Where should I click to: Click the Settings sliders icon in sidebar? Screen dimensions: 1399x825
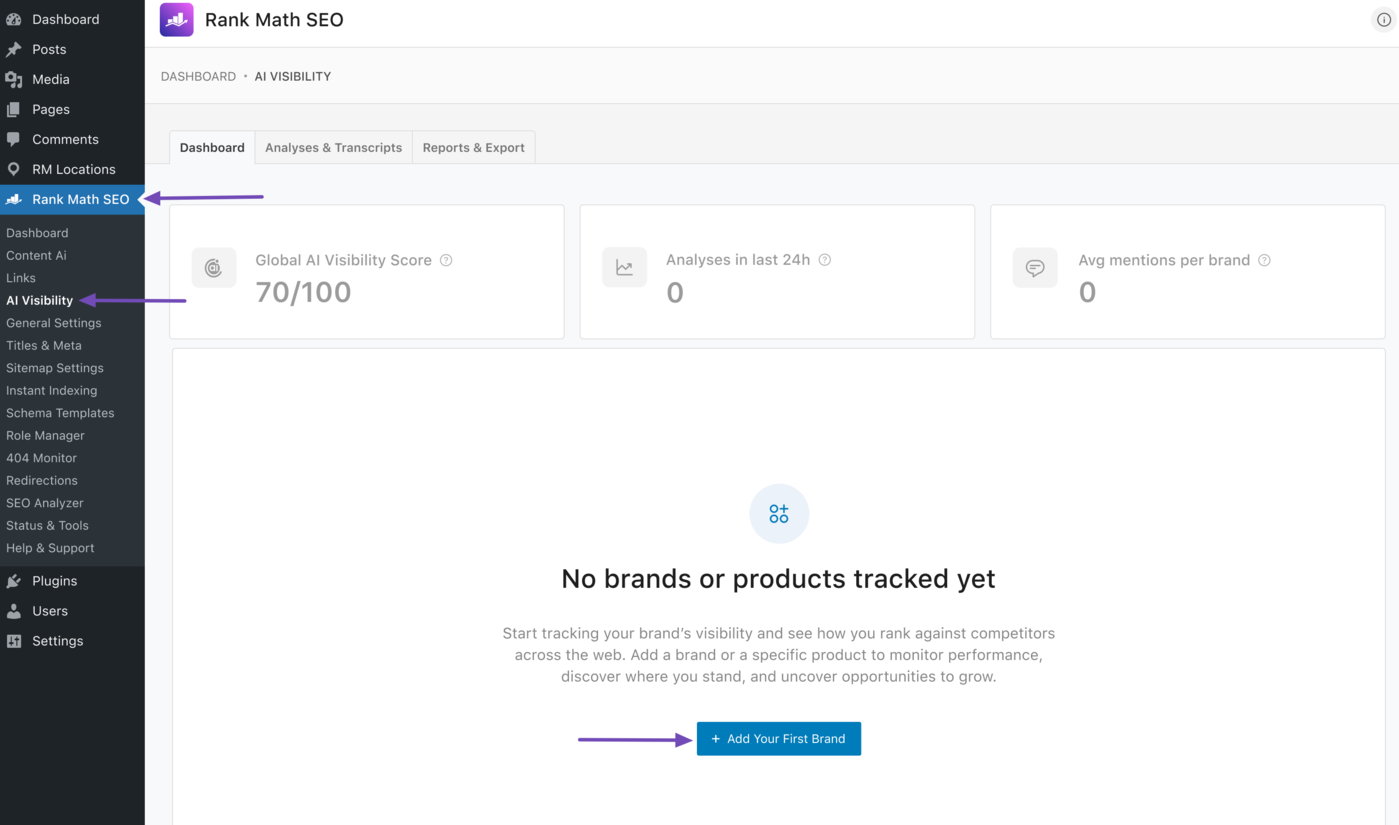pos(14,641)
